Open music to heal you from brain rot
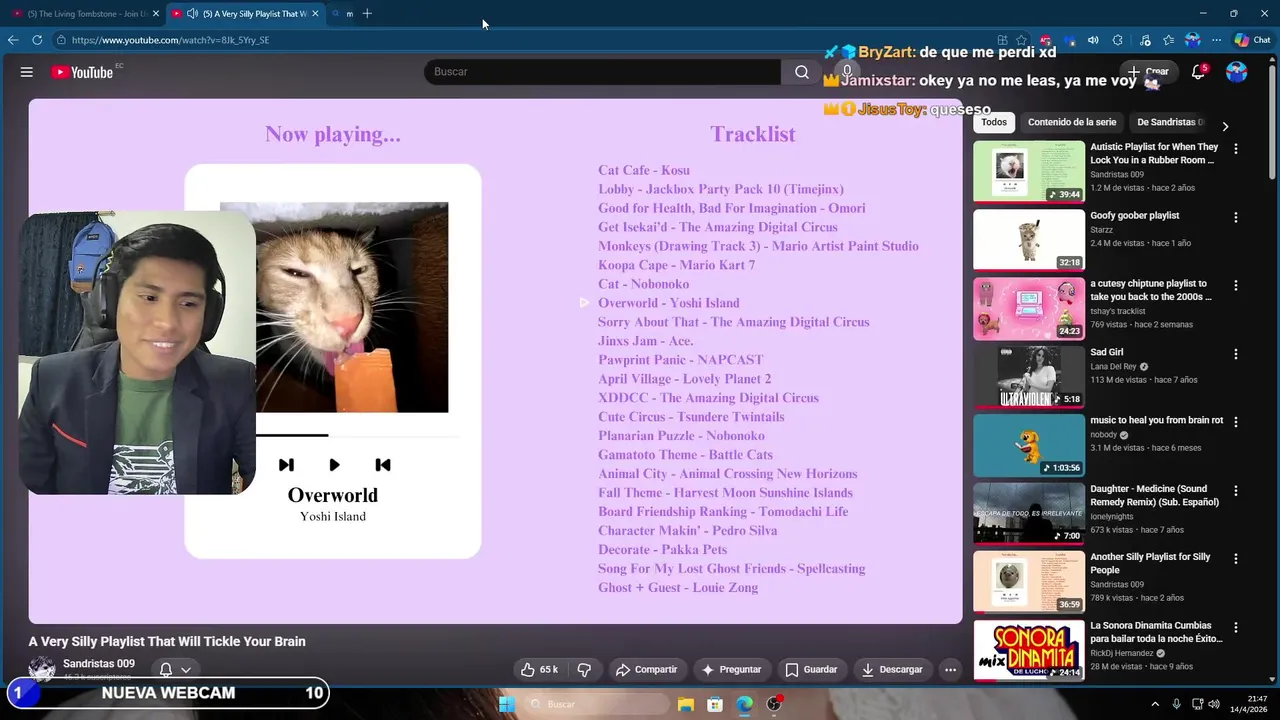 click(1156, 420)
